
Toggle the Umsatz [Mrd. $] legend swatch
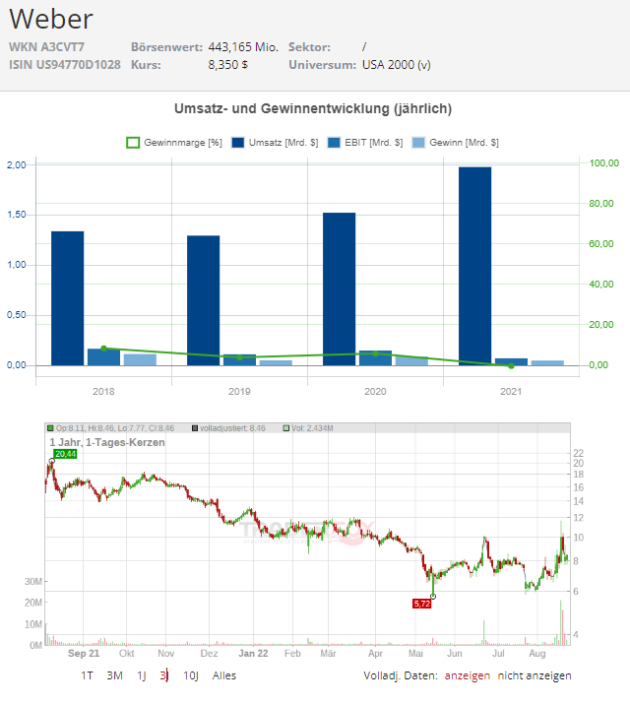pyautogui.click(x=238, y=143)
